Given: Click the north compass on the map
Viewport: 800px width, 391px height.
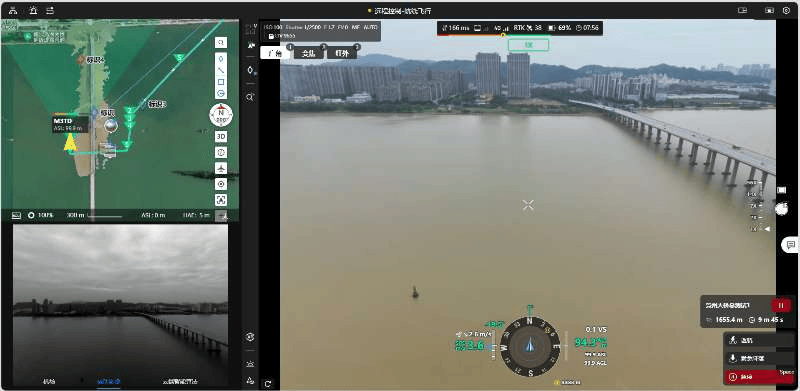Looking at the screenshot, I should 221,115.
